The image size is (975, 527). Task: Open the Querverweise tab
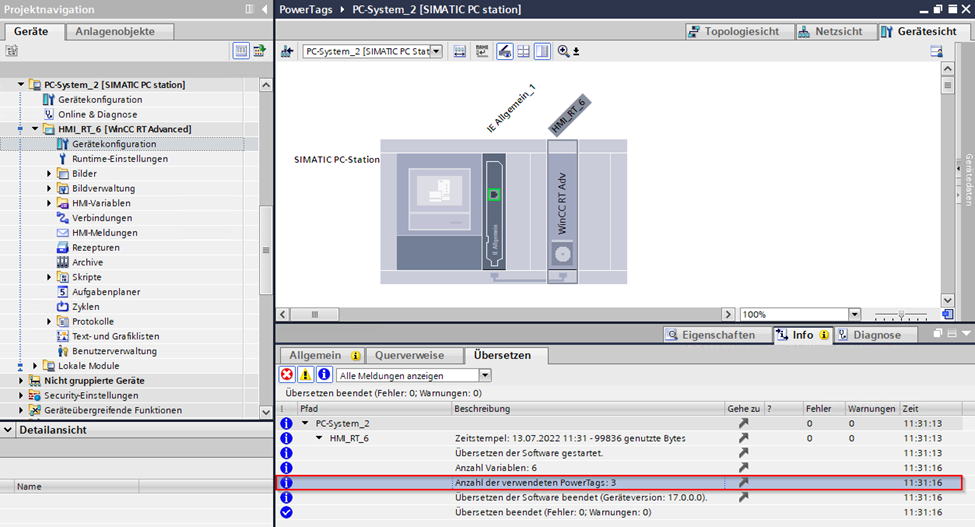click(410, 355)
